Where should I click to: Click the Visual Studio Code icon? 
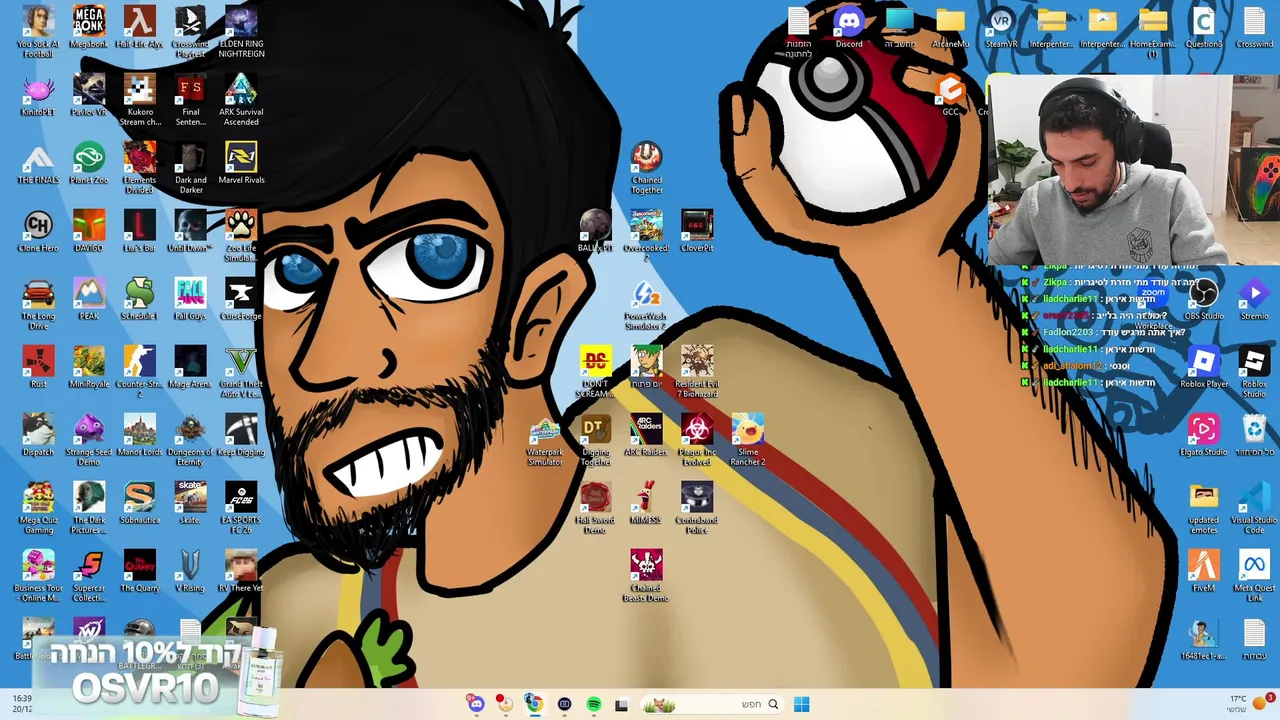click(1254, 507)
